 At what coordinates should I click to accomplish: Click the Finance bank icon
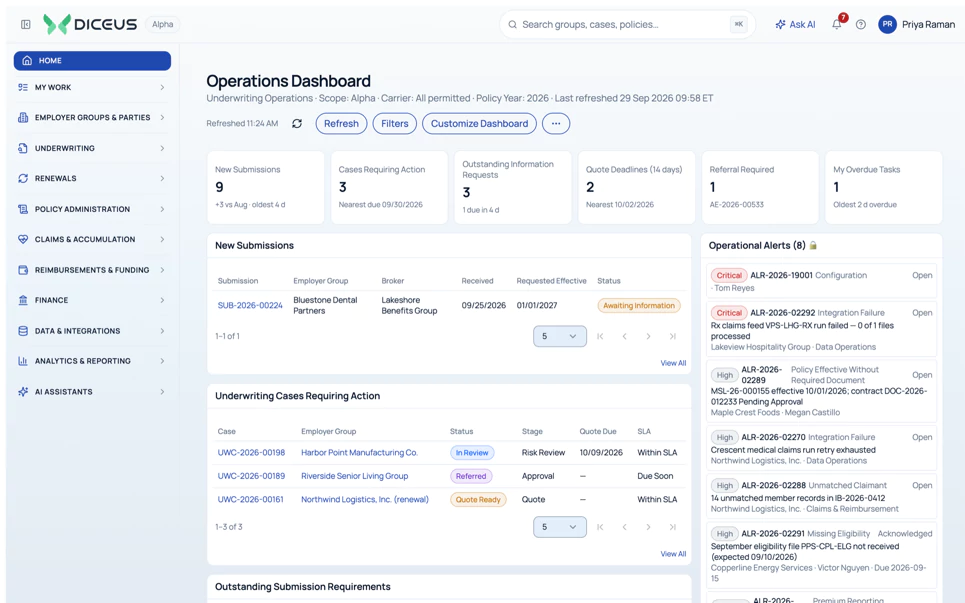[x=23, y=300]
